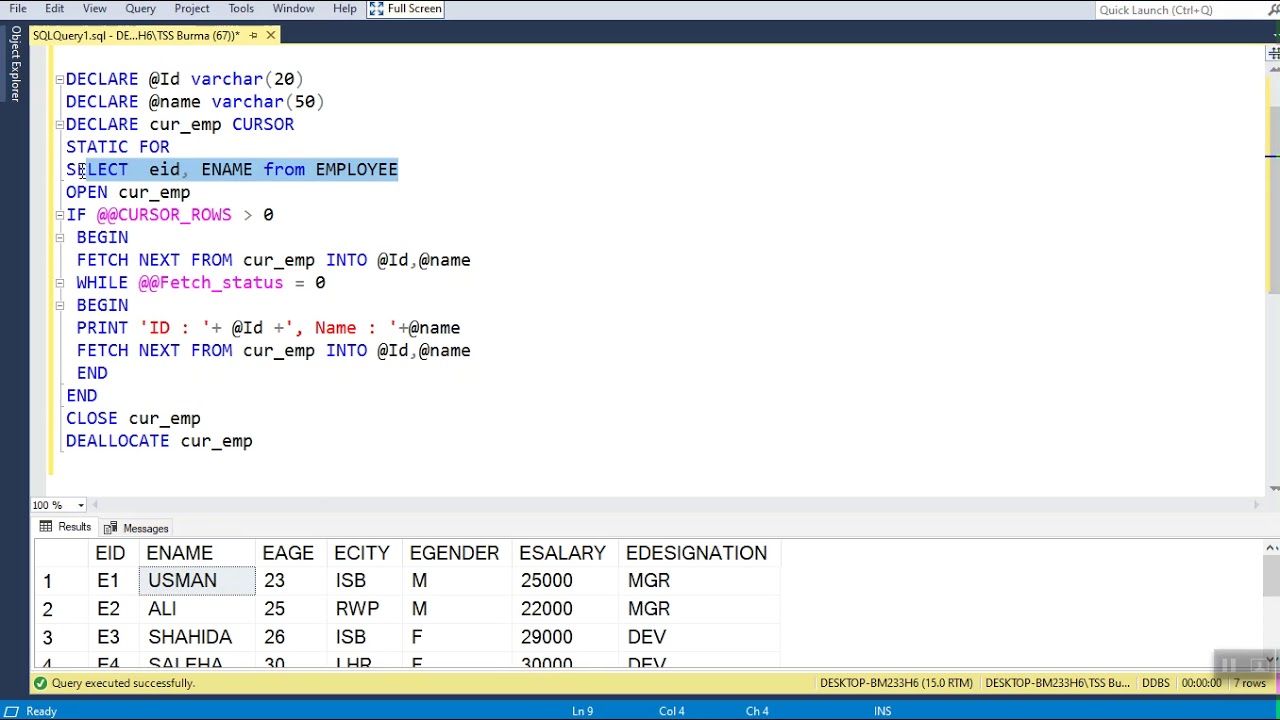
Task: Click the Ready status bar icon
Action: (10, 711)
